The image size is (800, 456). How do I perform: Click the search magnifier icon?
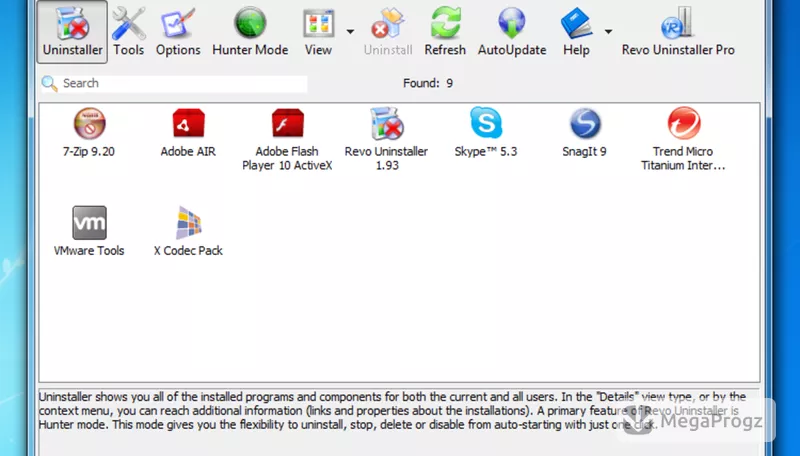click(x=49, y=83)
